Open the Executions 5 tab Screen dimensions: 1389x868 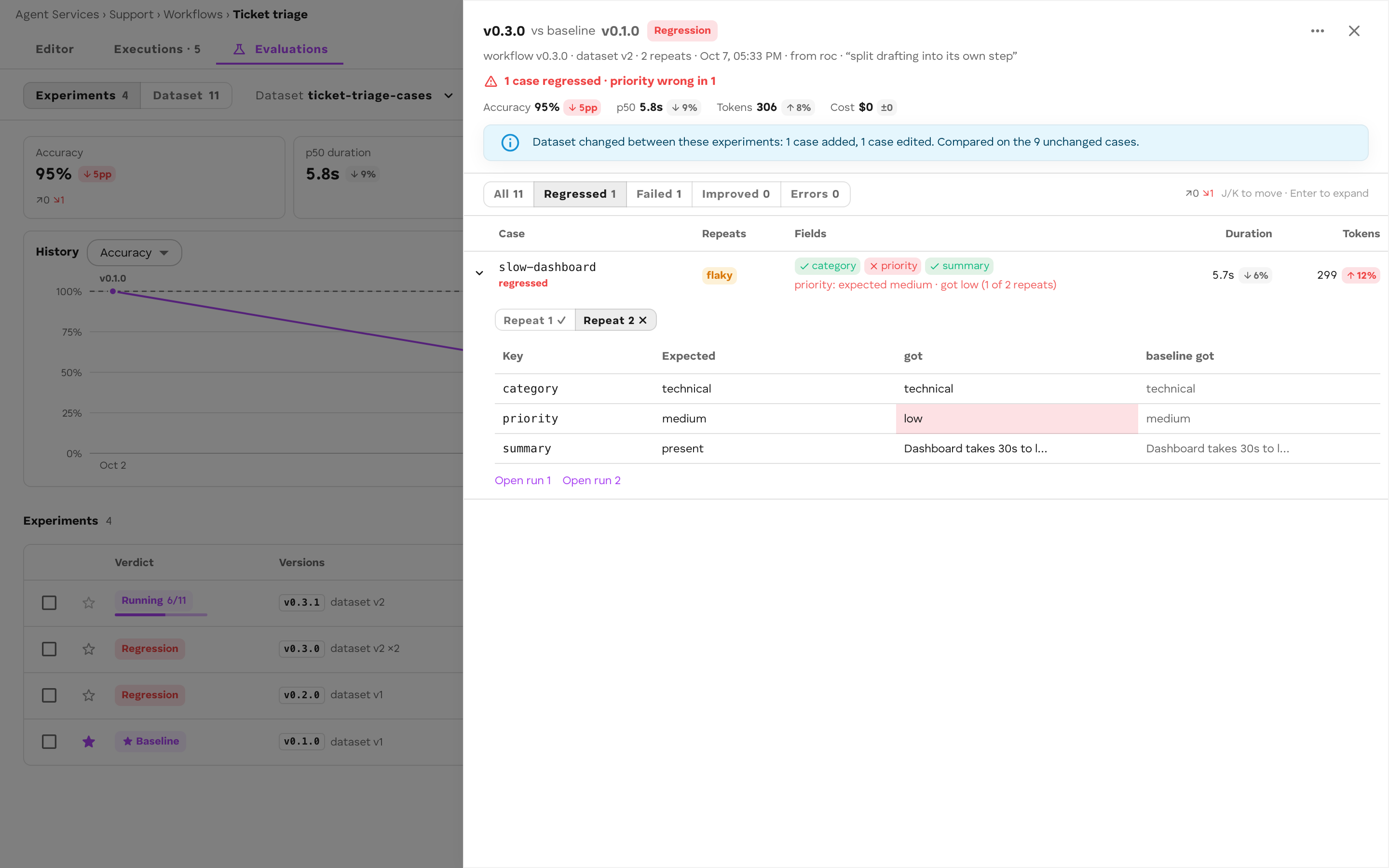click(157, 49)
